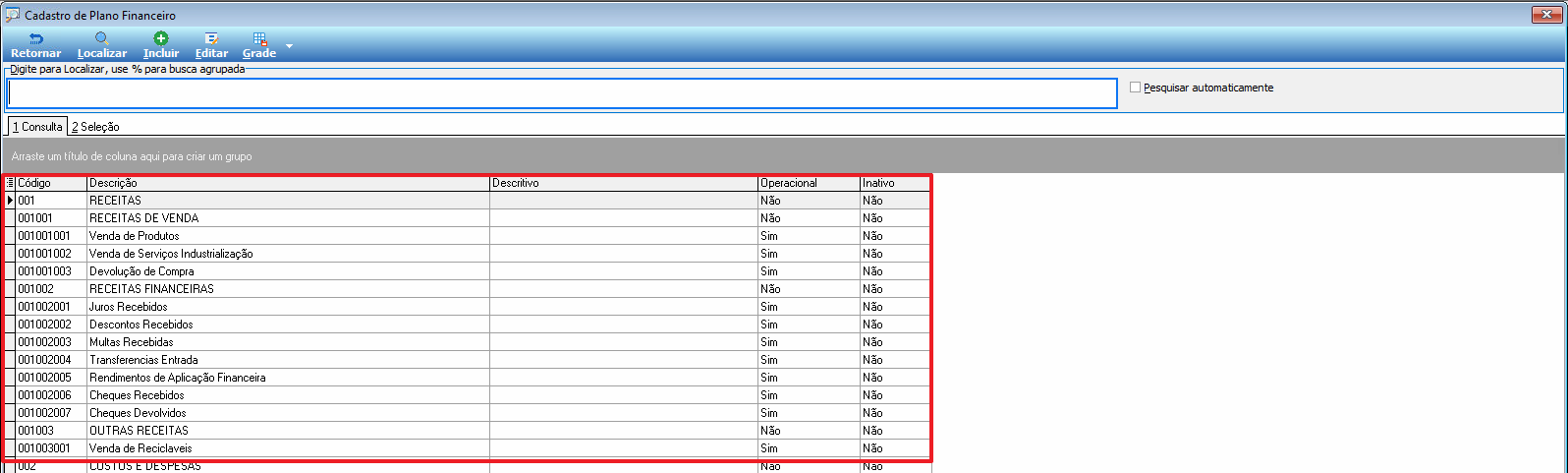This screenshot has height=473, width=1568.
Task: Select the Descontos Recebidos row
Action: pyautogui.click(x=468, y=325)
